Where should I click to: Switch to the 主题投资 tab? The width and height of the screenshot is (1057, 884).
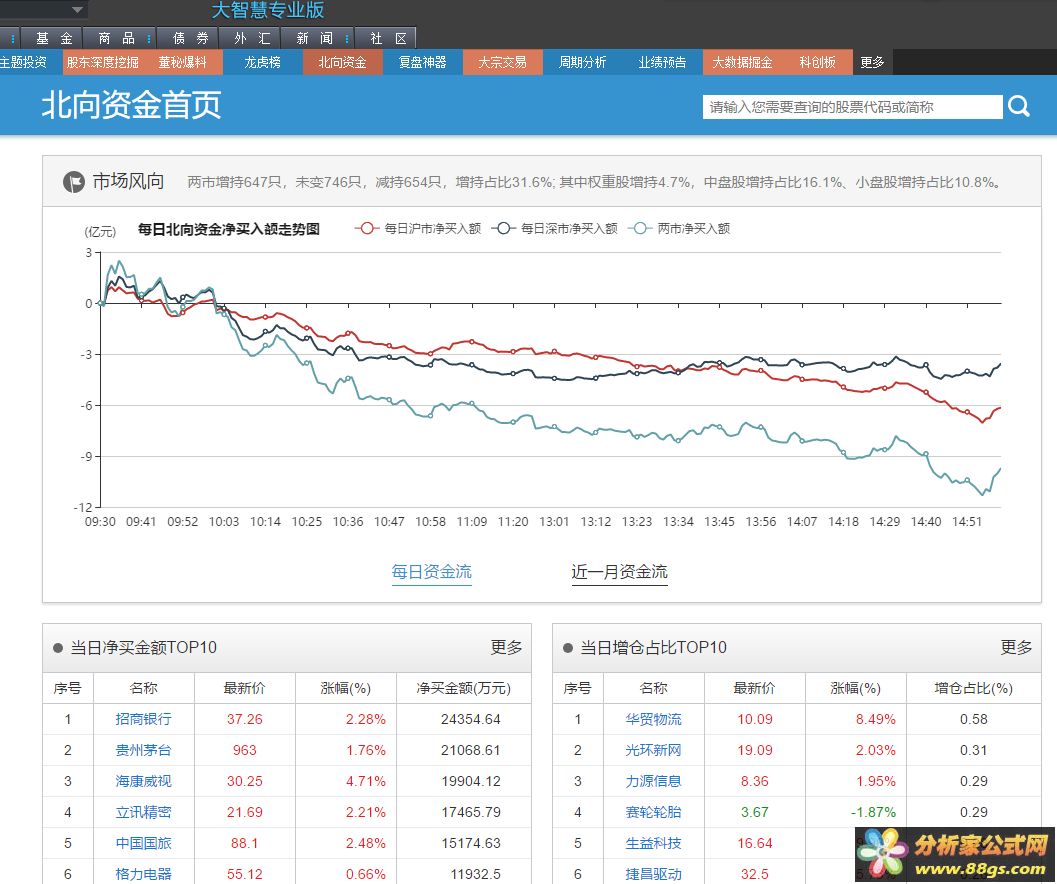23,62
